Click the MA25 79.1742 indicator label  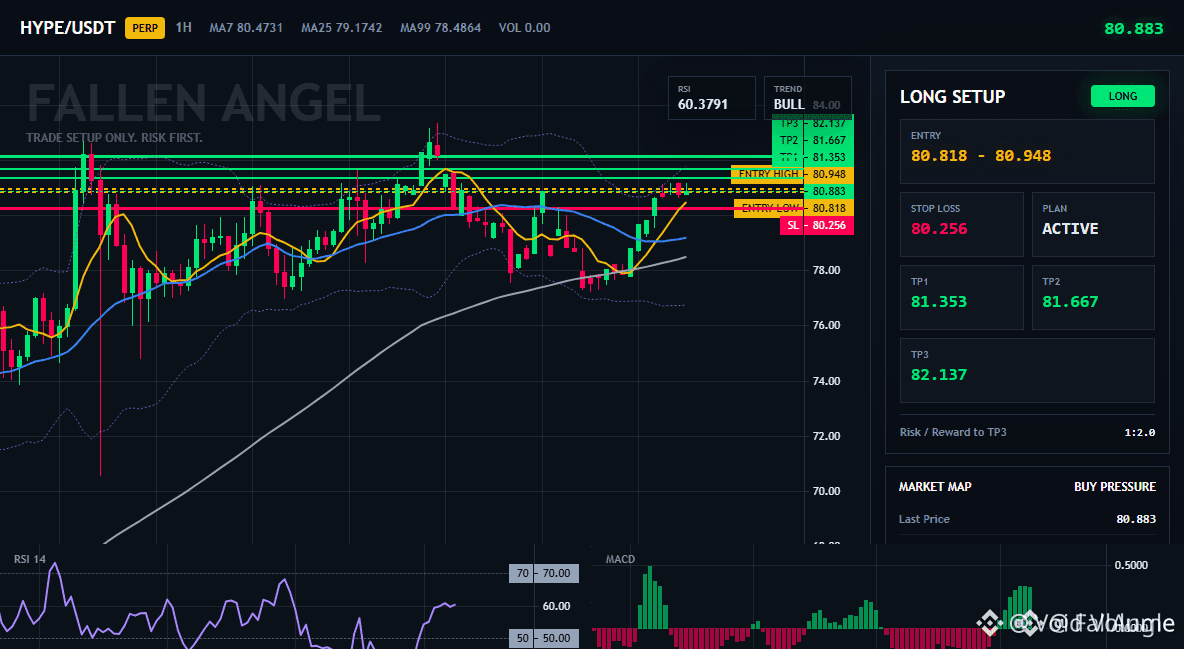(341, 28)
